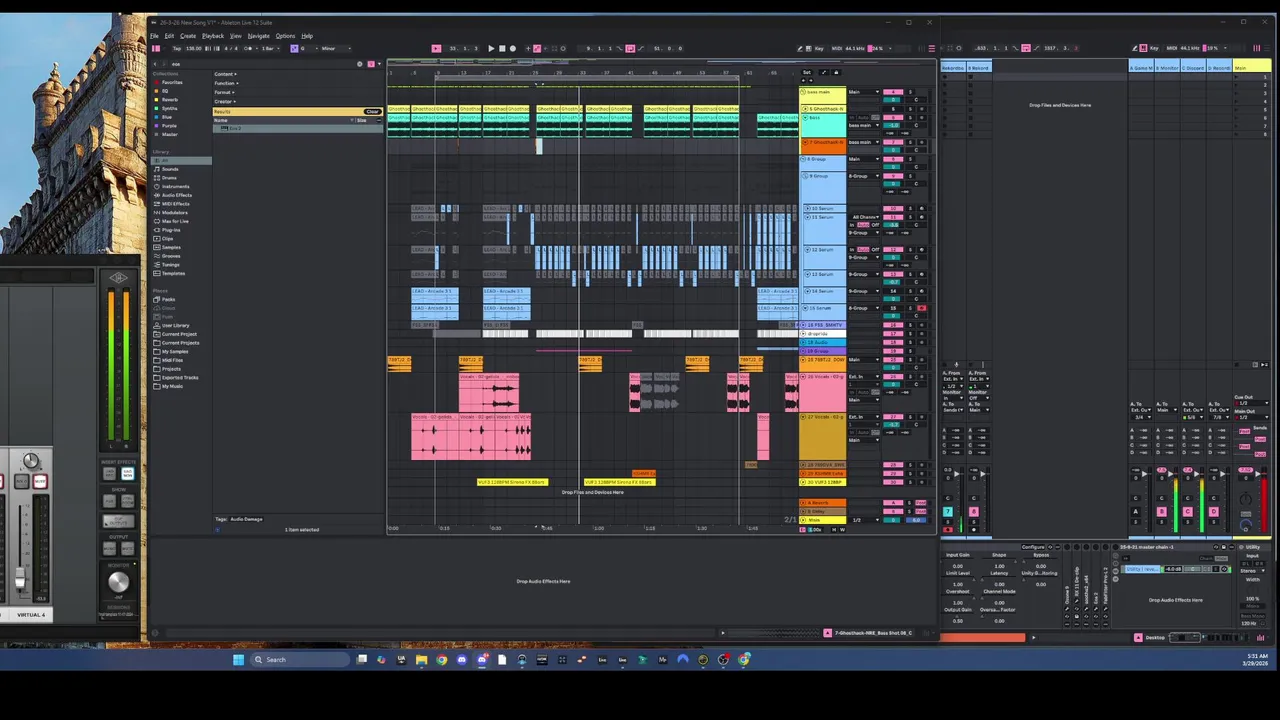Open the Options menu

click(286, 36)
